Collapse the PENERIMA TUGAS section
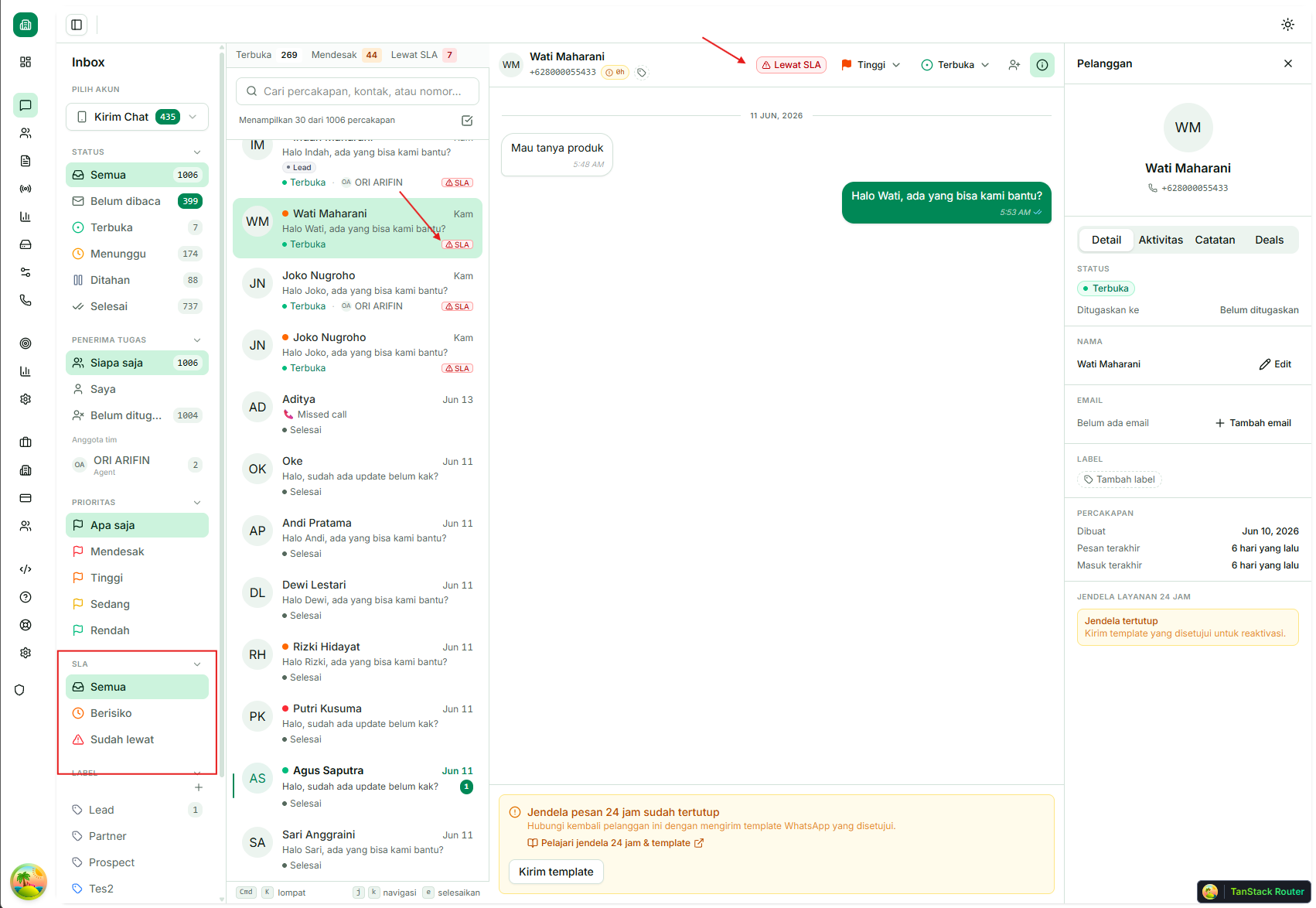This screenshot has width=1316, height=908. point(197,340)
